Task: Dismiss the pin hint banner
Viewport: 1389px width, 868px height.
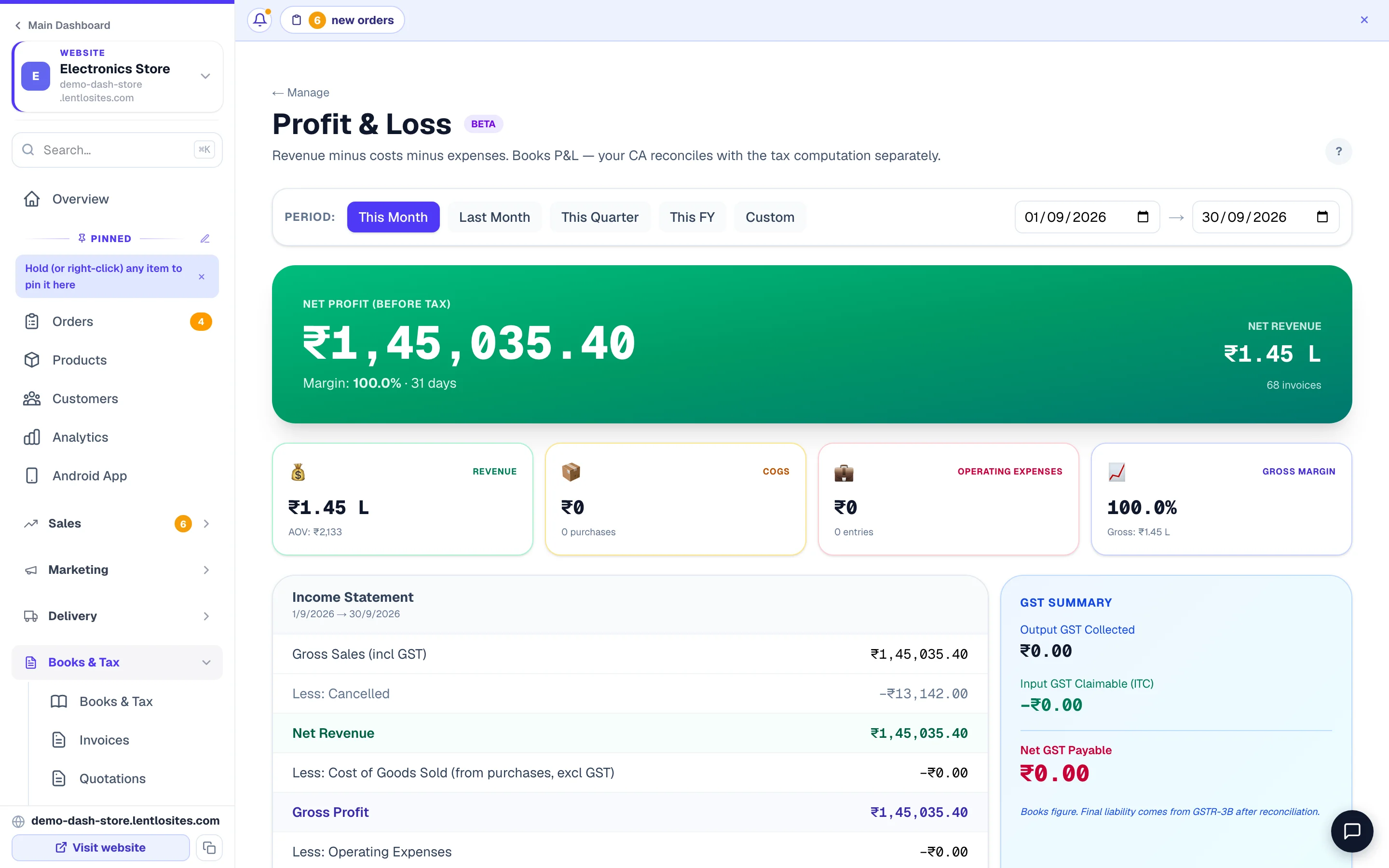Action: (x=202, y=277)
